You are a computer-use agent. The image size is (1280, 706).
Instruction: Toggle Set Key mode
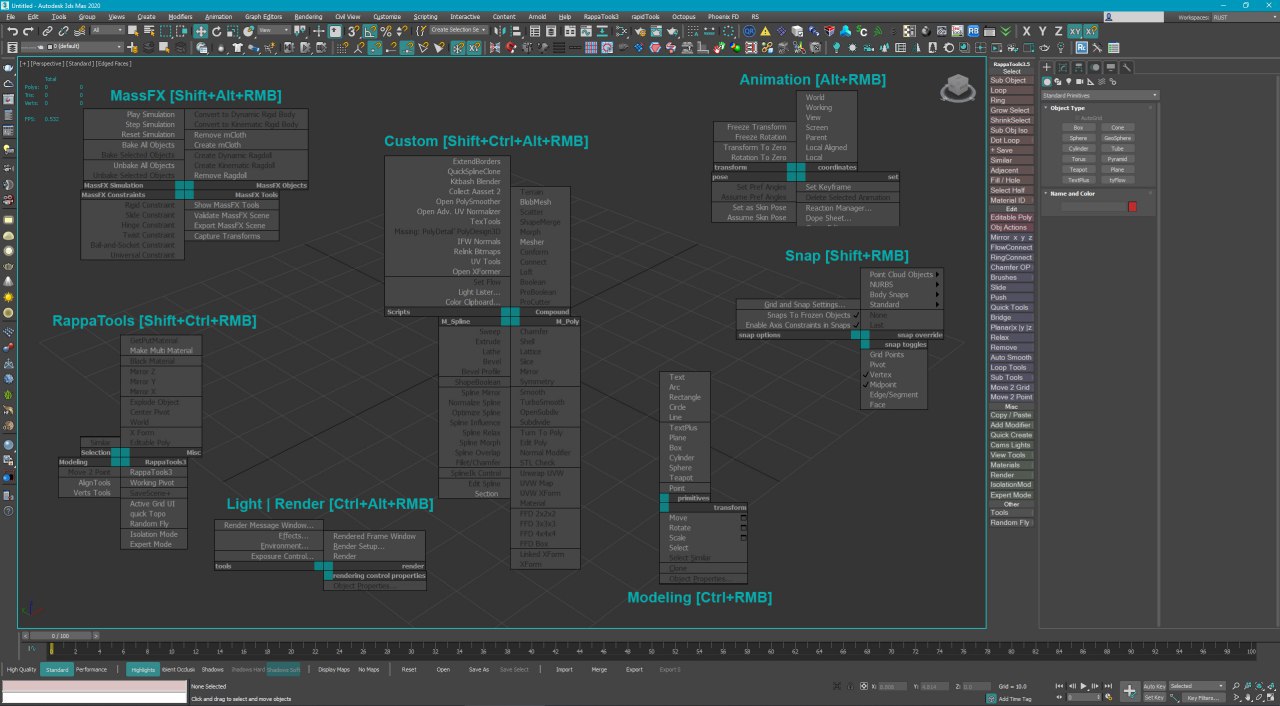1154,697
